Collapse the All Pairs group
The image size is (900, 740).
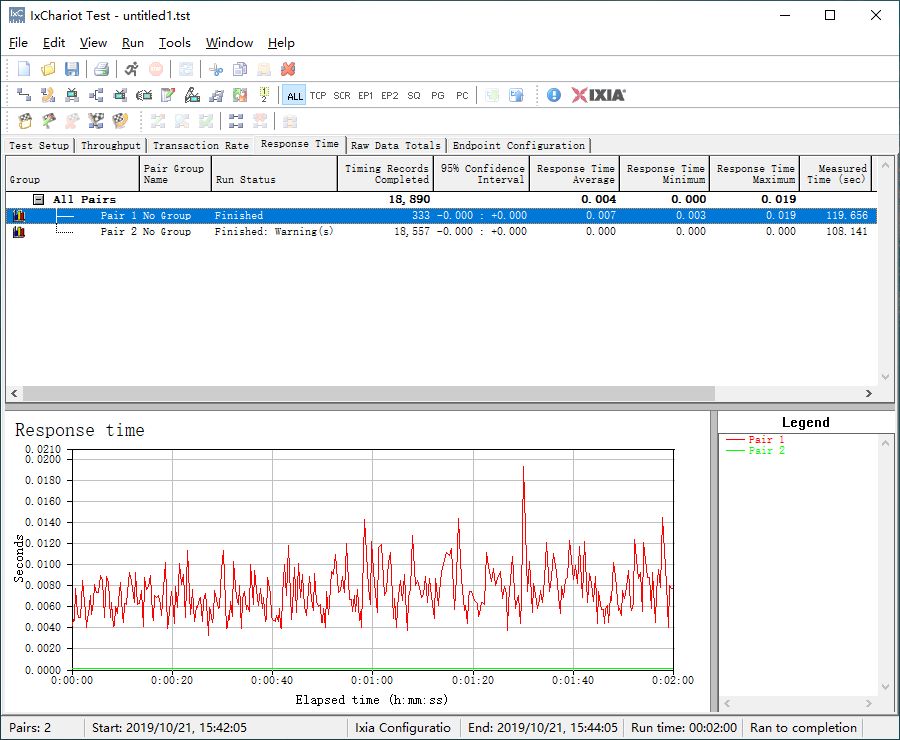(38, 199)
